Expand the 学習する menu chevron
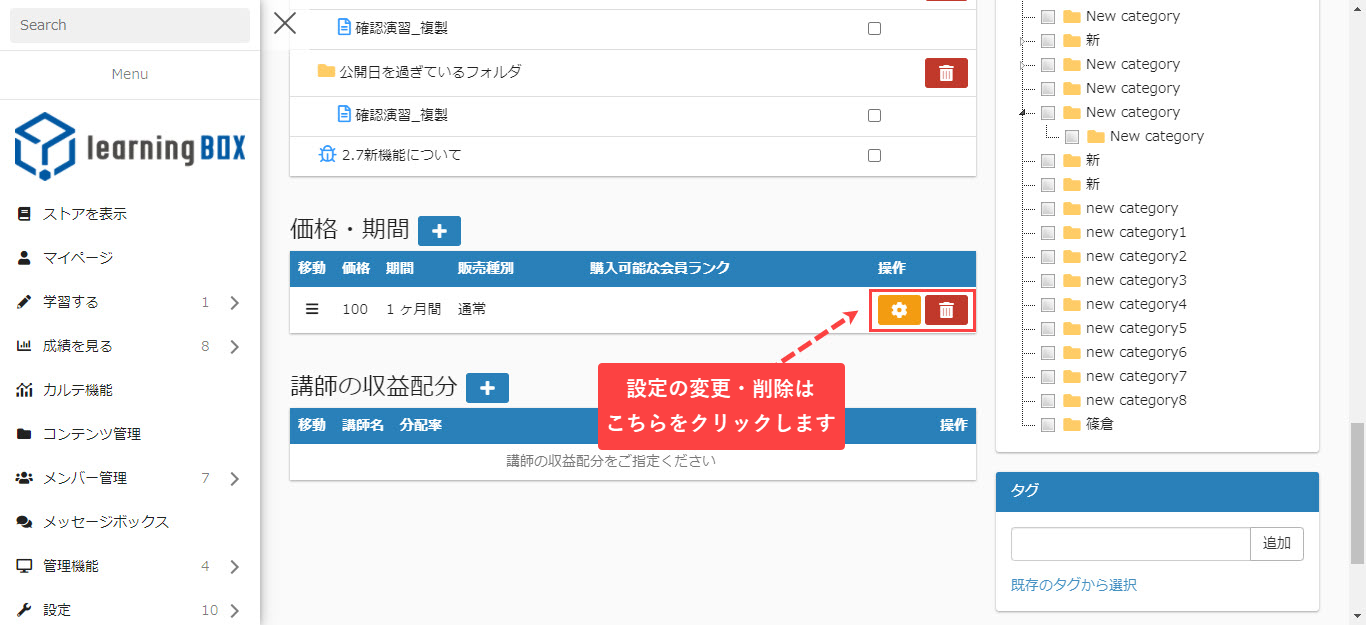The width and height of the screenshot is (1366, 625). [x=235, y=303]
